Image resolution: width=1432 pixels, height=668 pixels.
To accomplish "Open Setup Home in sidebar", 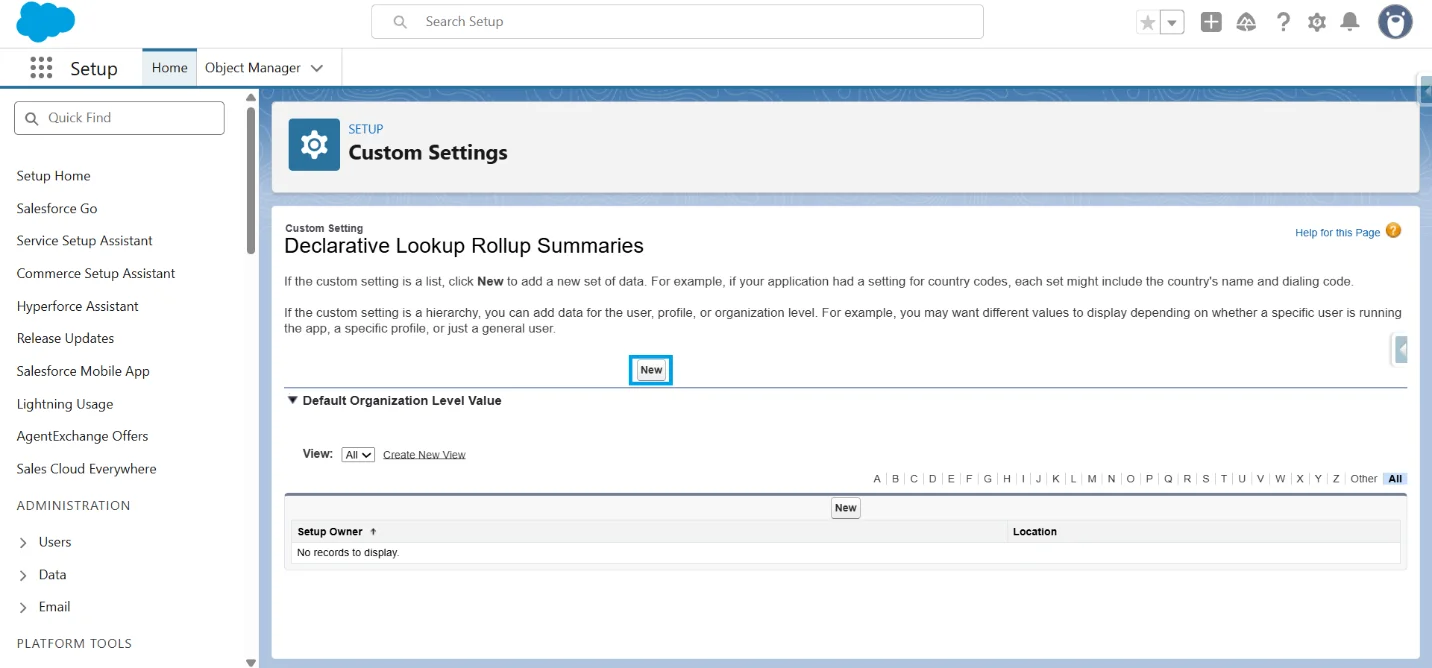I will 53,176.
